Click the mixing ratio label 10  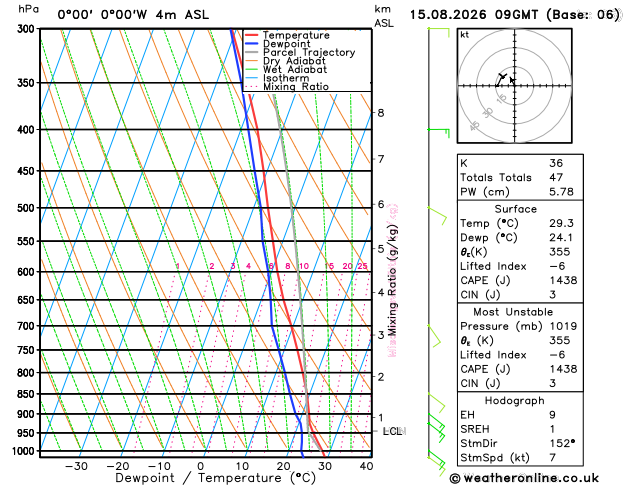pos(304,266)
